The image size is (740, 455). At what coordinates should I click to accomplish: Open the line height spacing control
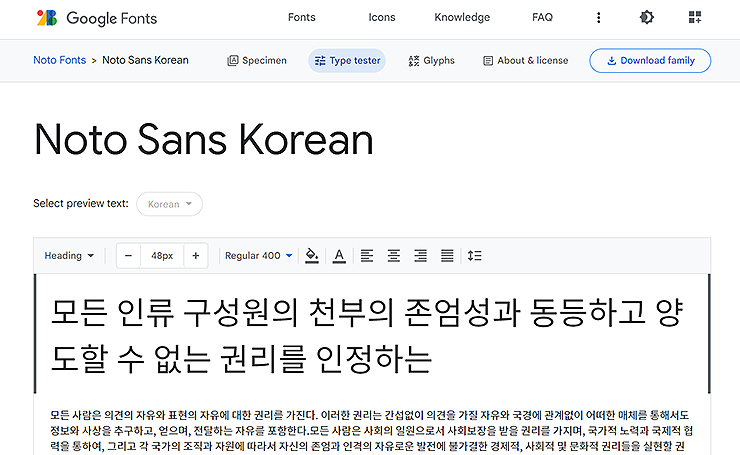475,255
